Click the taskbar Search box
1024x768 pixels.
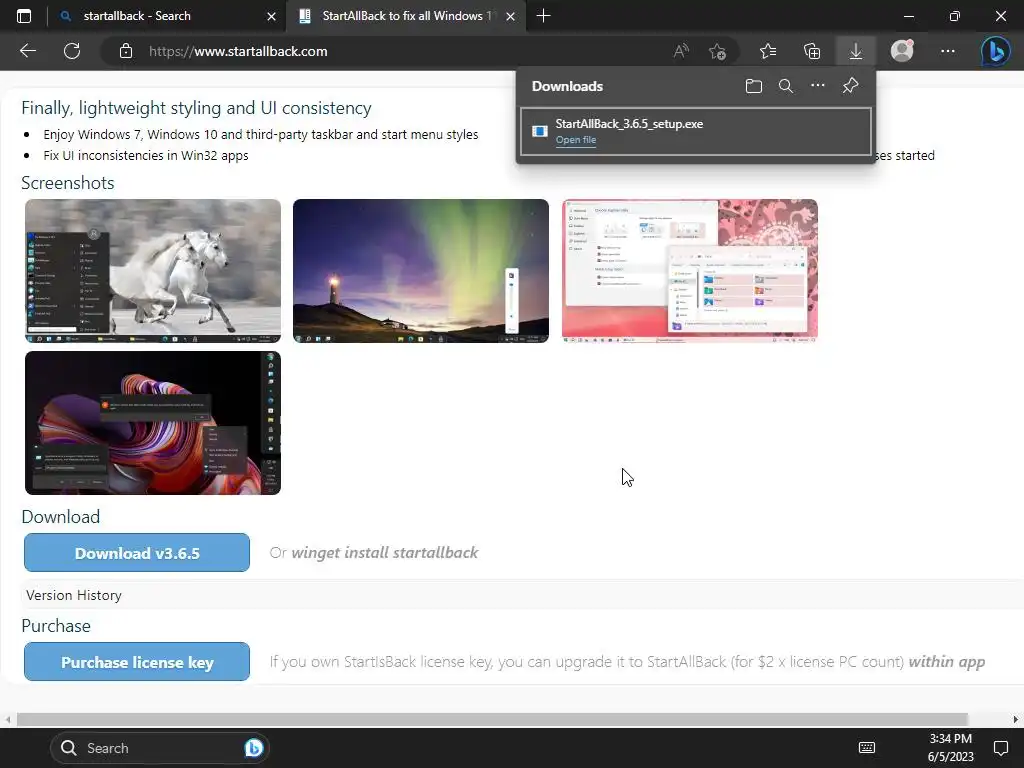(x=160, y=748)
